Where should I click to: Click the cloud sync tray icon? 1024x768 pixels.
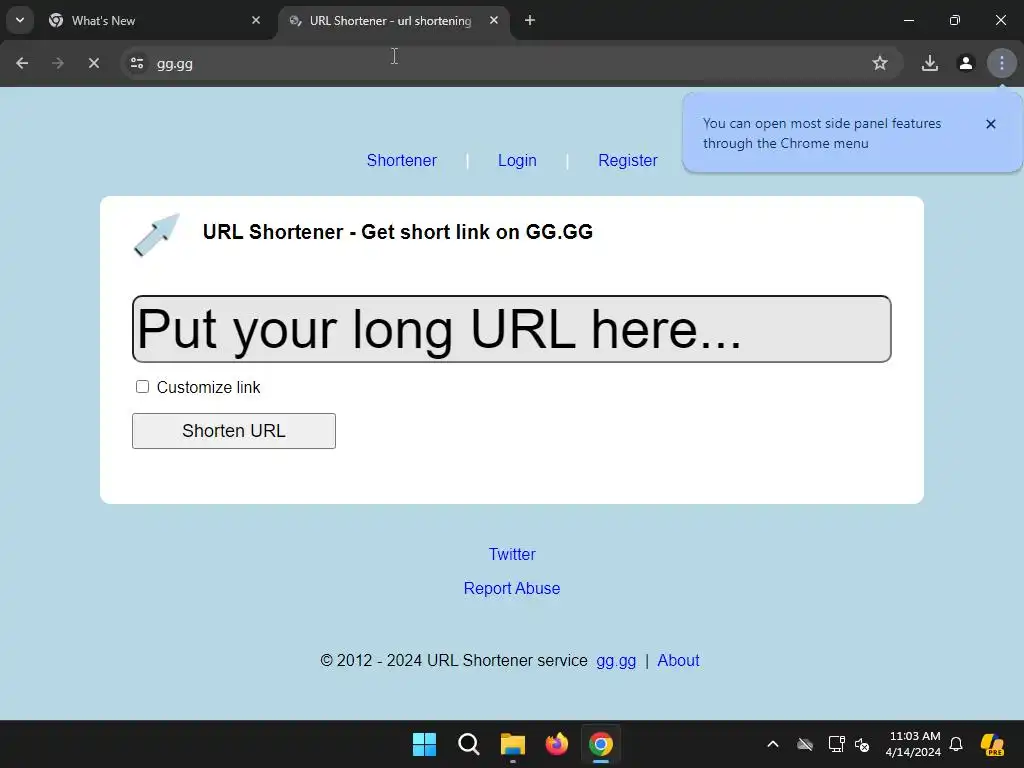(805, 744)
